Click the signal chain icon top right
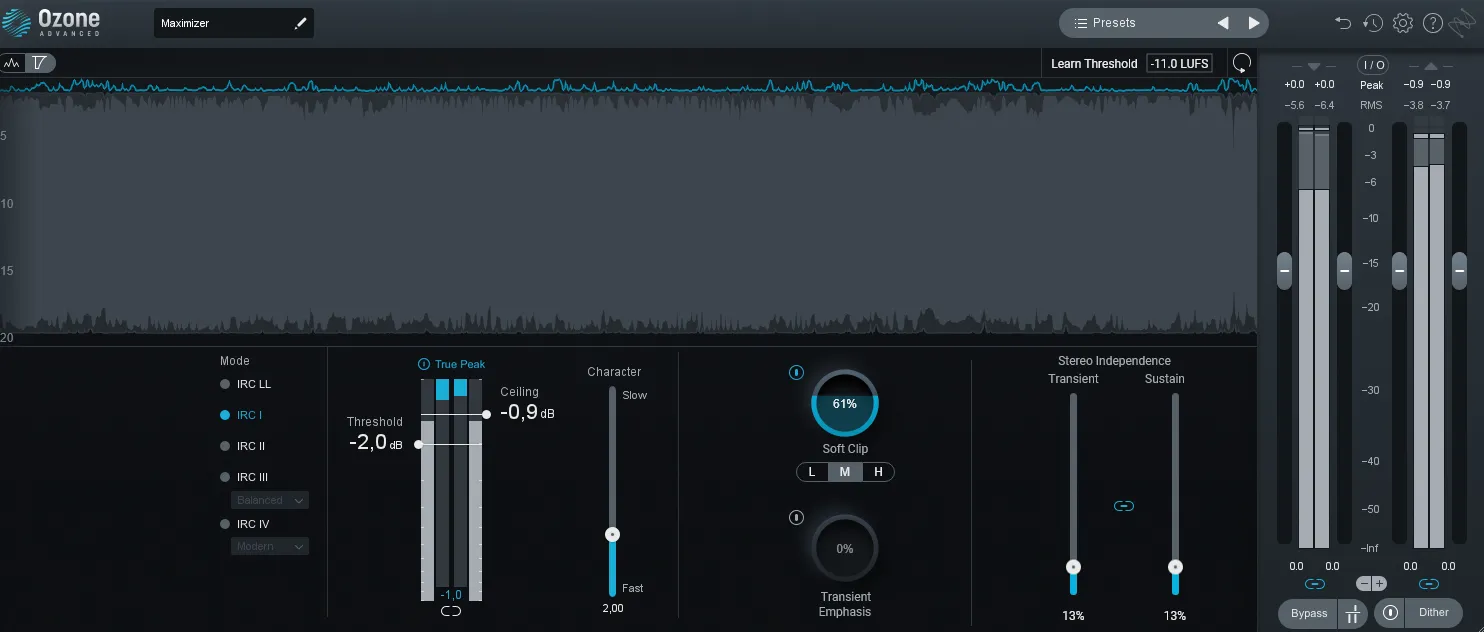The width and height of the screenshot is (1484, 632). (1461, 22)
